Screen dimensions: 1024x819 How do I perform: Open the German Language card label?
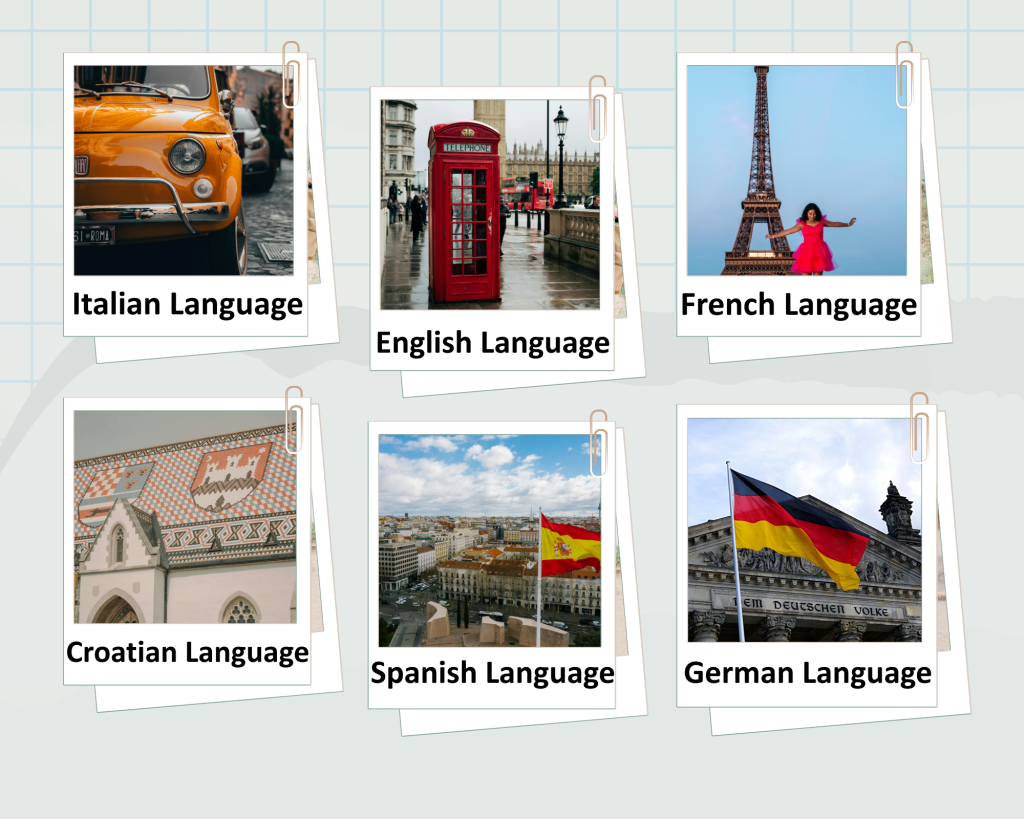[x=807, y=673]
